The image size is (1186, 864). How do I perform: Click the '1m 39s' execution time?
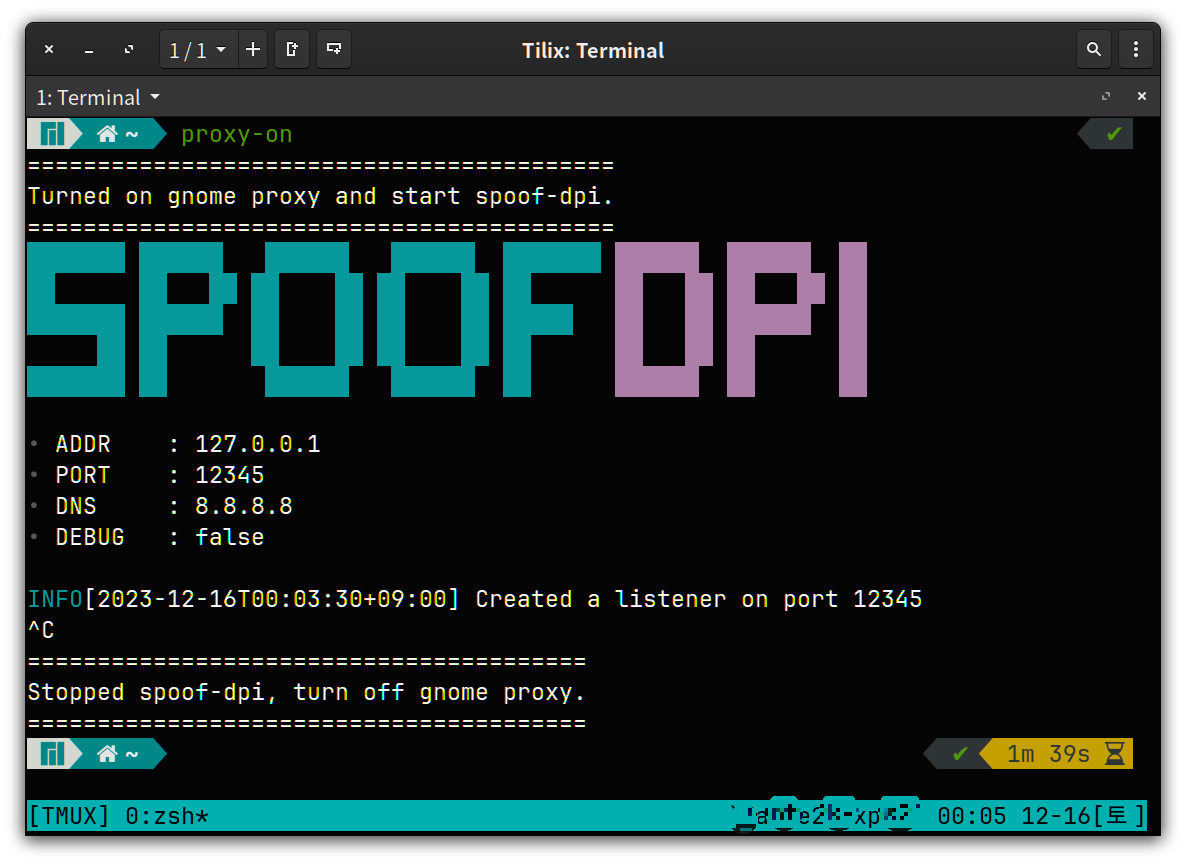point(1048,754)
